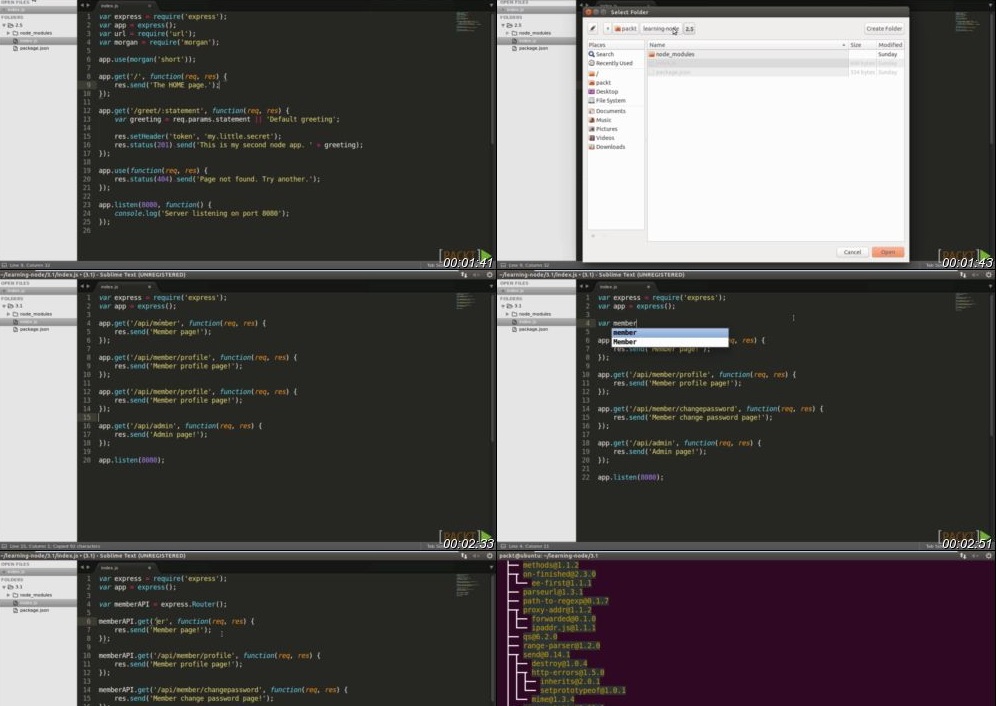Click the pencil icon to type a folder path

(x=593, y=29)
